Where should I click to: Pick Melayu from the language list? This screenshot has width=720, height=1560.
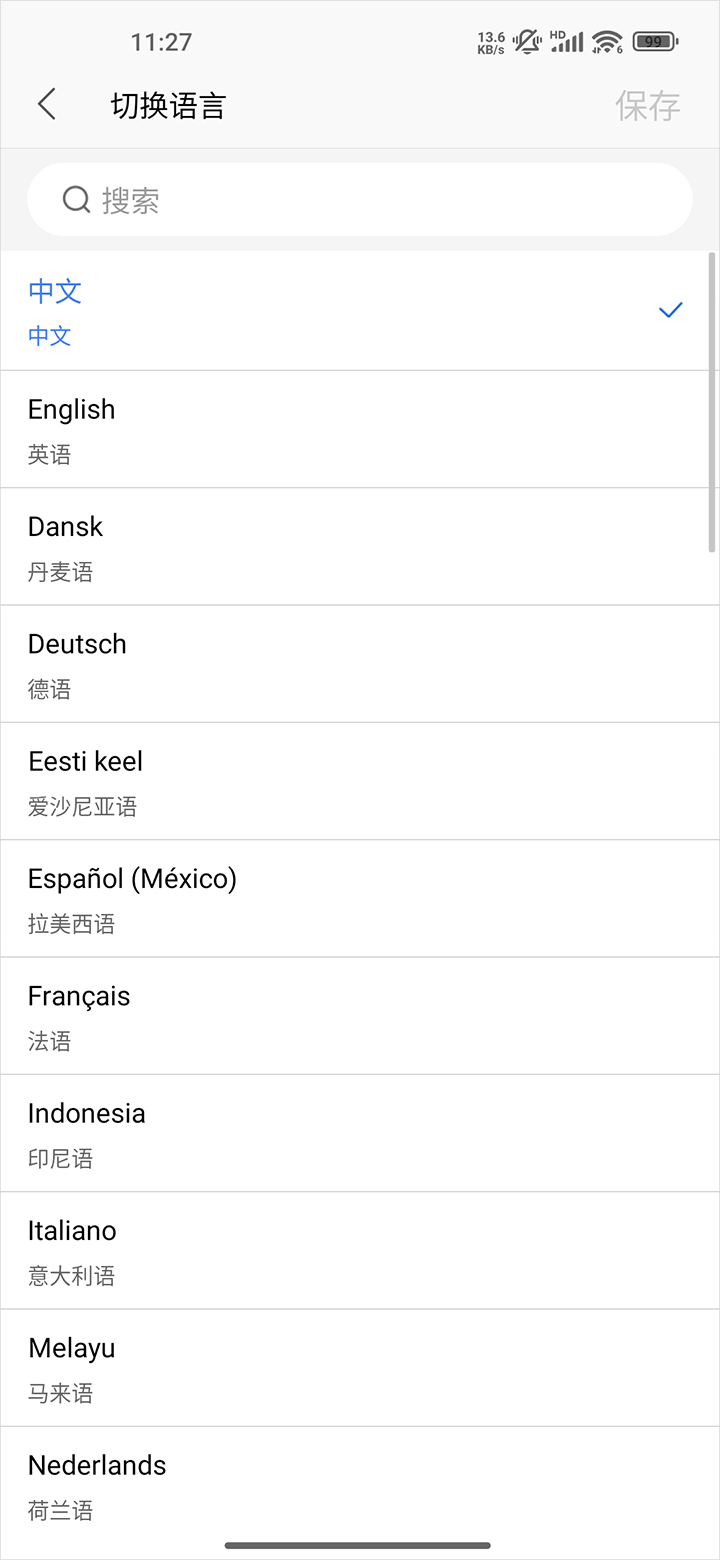(x=360, y=1368)
